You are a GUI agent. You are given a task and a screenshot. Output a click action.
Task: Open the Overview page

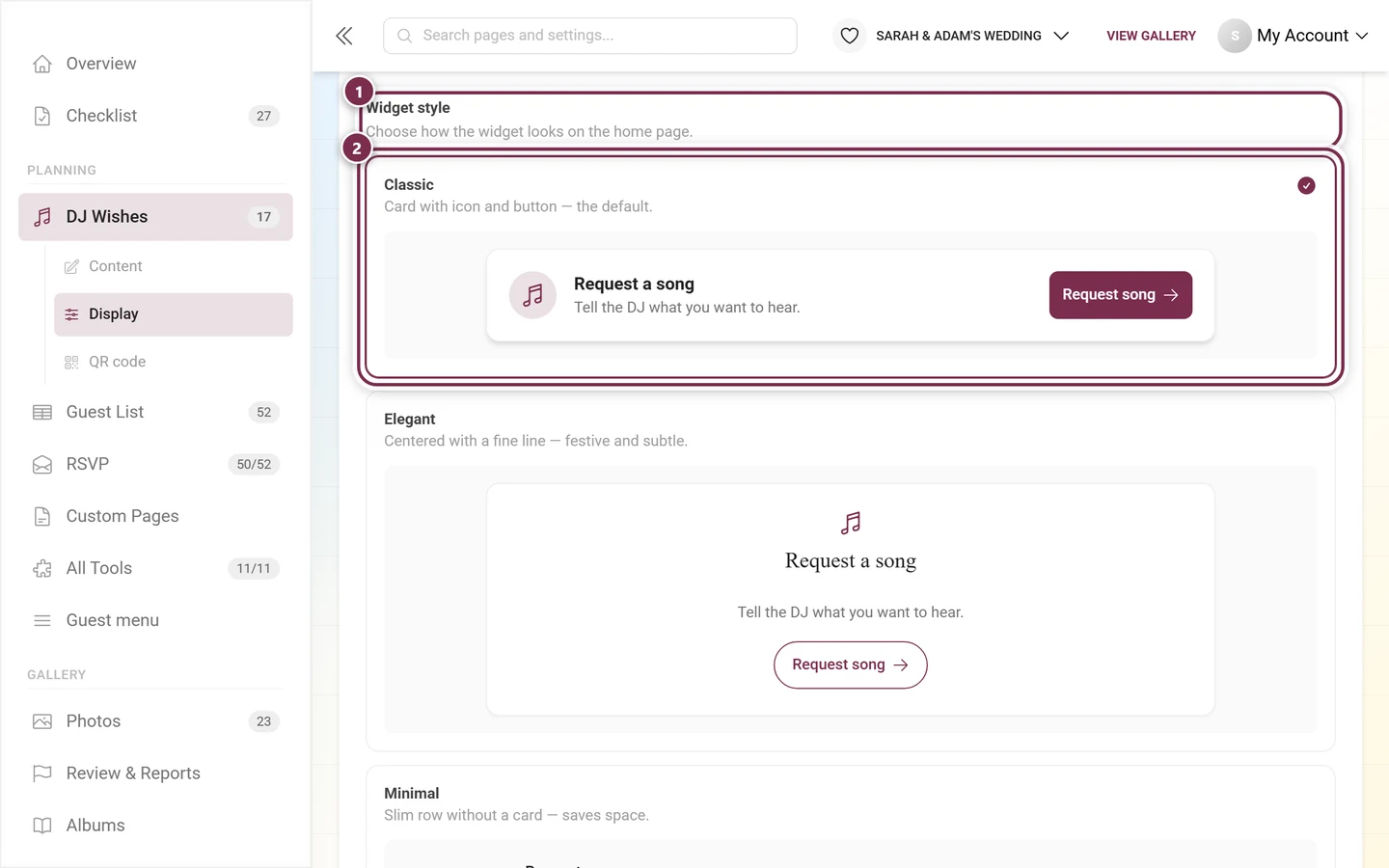coord(155,64)
